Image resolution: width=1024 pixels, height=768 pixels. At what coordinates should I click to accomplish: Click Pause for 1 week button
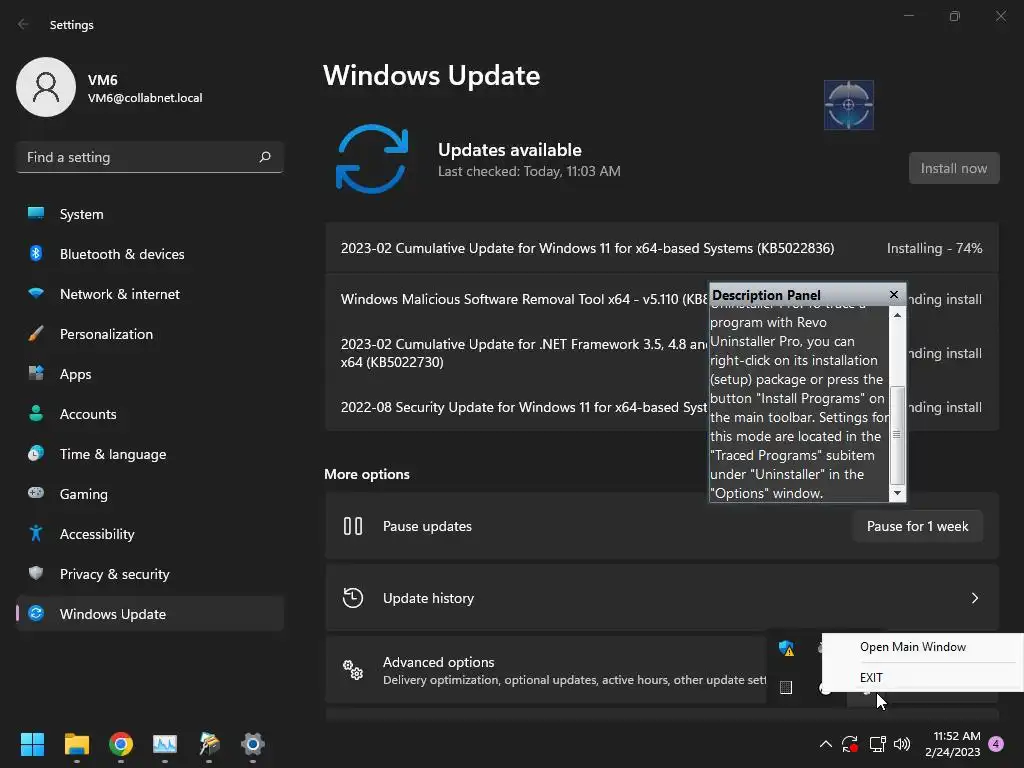point(917,526)
